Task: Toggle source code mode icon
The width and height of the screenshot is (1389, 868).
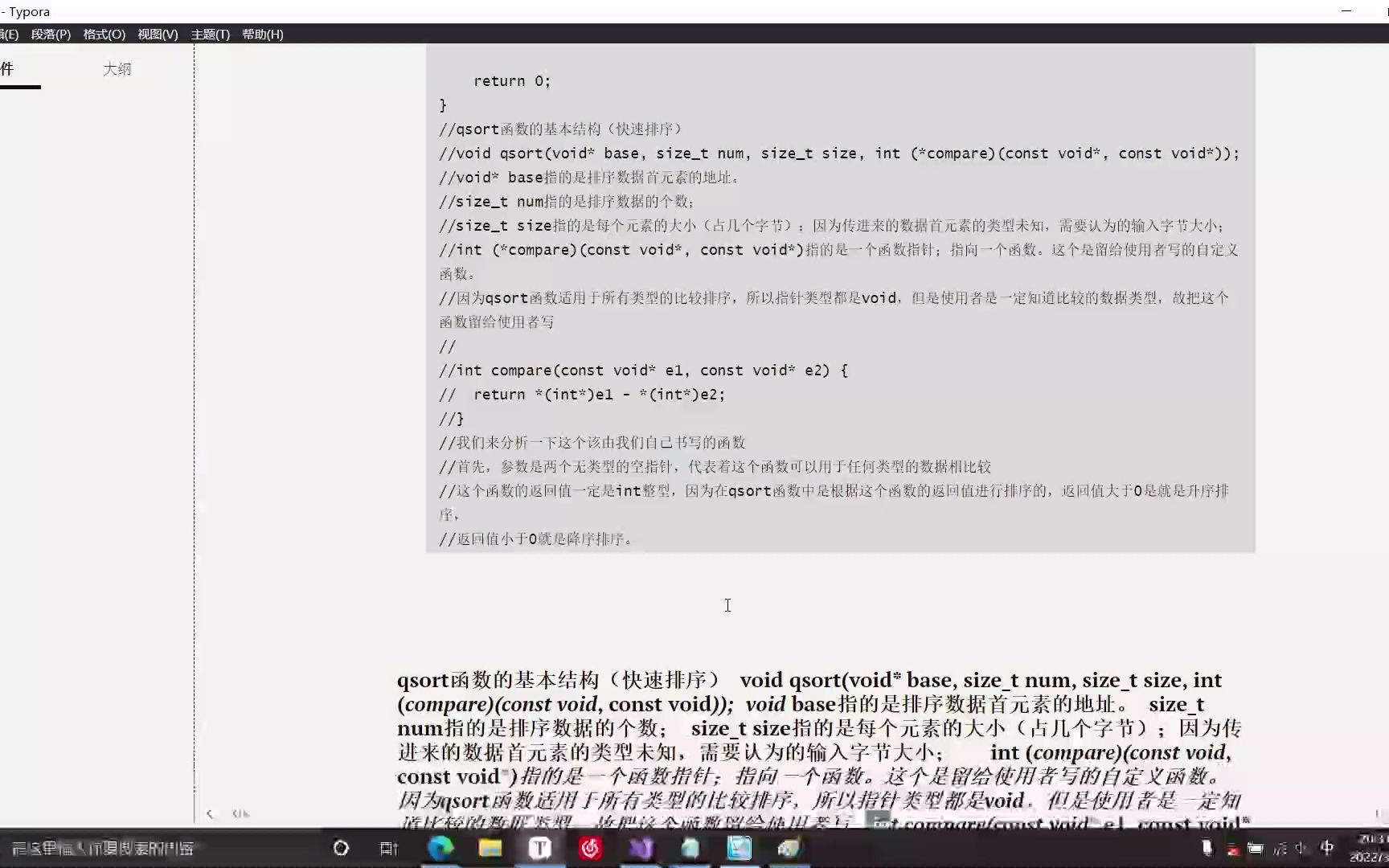Action: (240, 814)
